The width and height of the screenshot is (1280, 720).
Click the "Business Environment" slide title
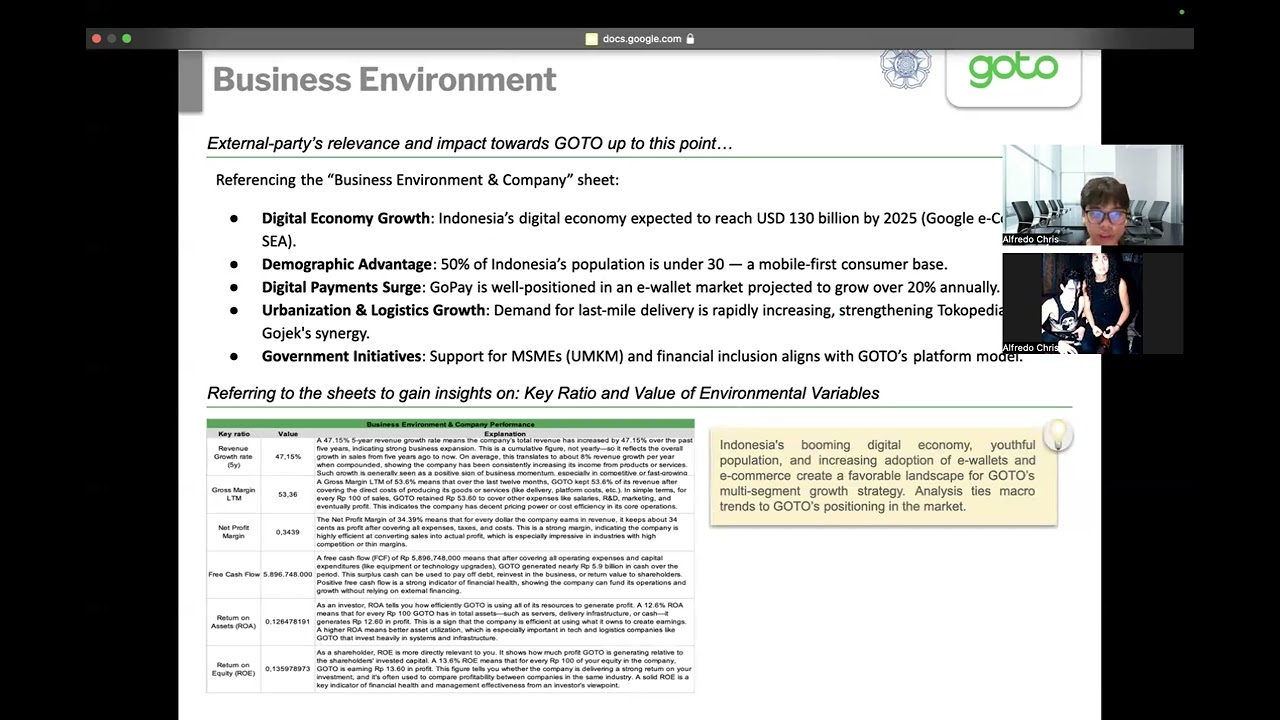click(384, 80)
